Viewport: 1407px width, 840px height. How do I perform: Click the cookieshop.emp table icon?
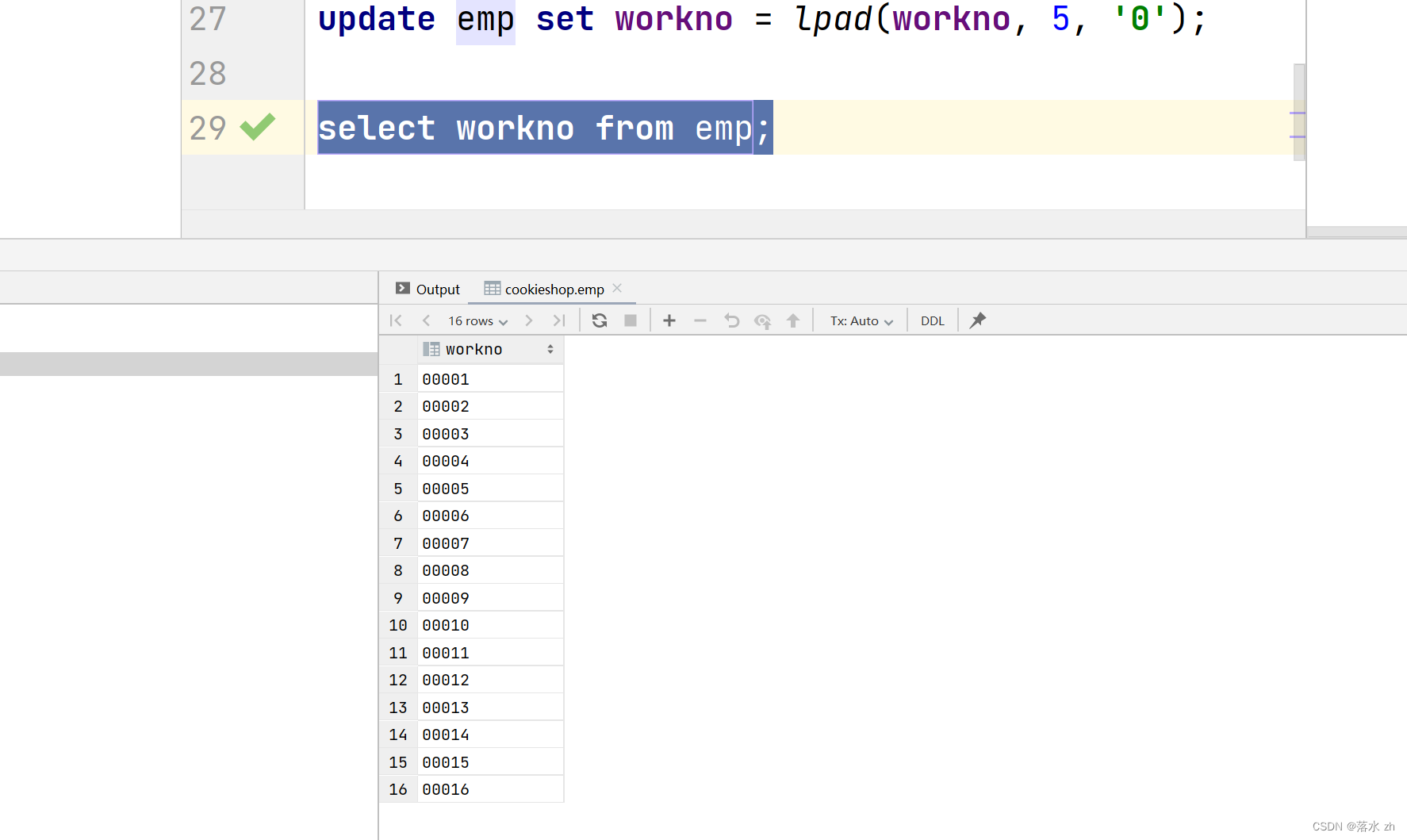click(x=493, y=289)
